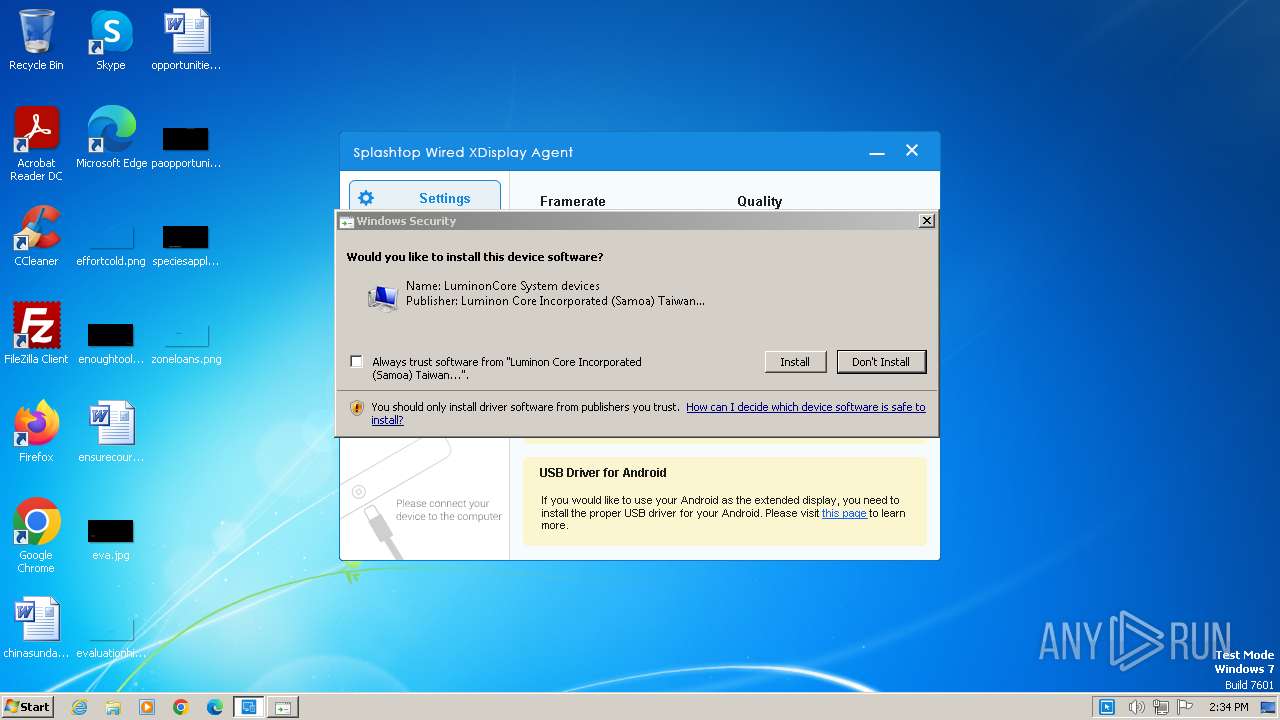
Task: Click the Quality label
Action: click(x=760, y=201)
